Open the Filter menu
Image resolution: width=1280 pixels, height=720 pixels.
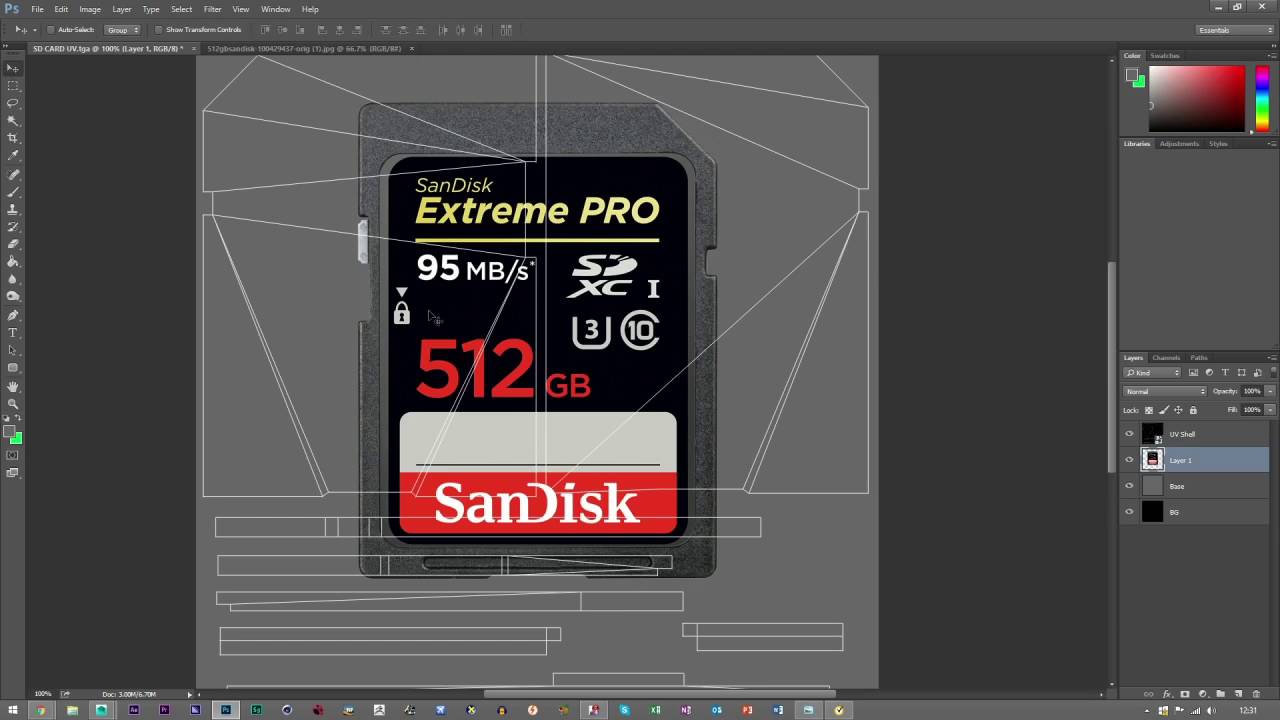tap(212, 9)
